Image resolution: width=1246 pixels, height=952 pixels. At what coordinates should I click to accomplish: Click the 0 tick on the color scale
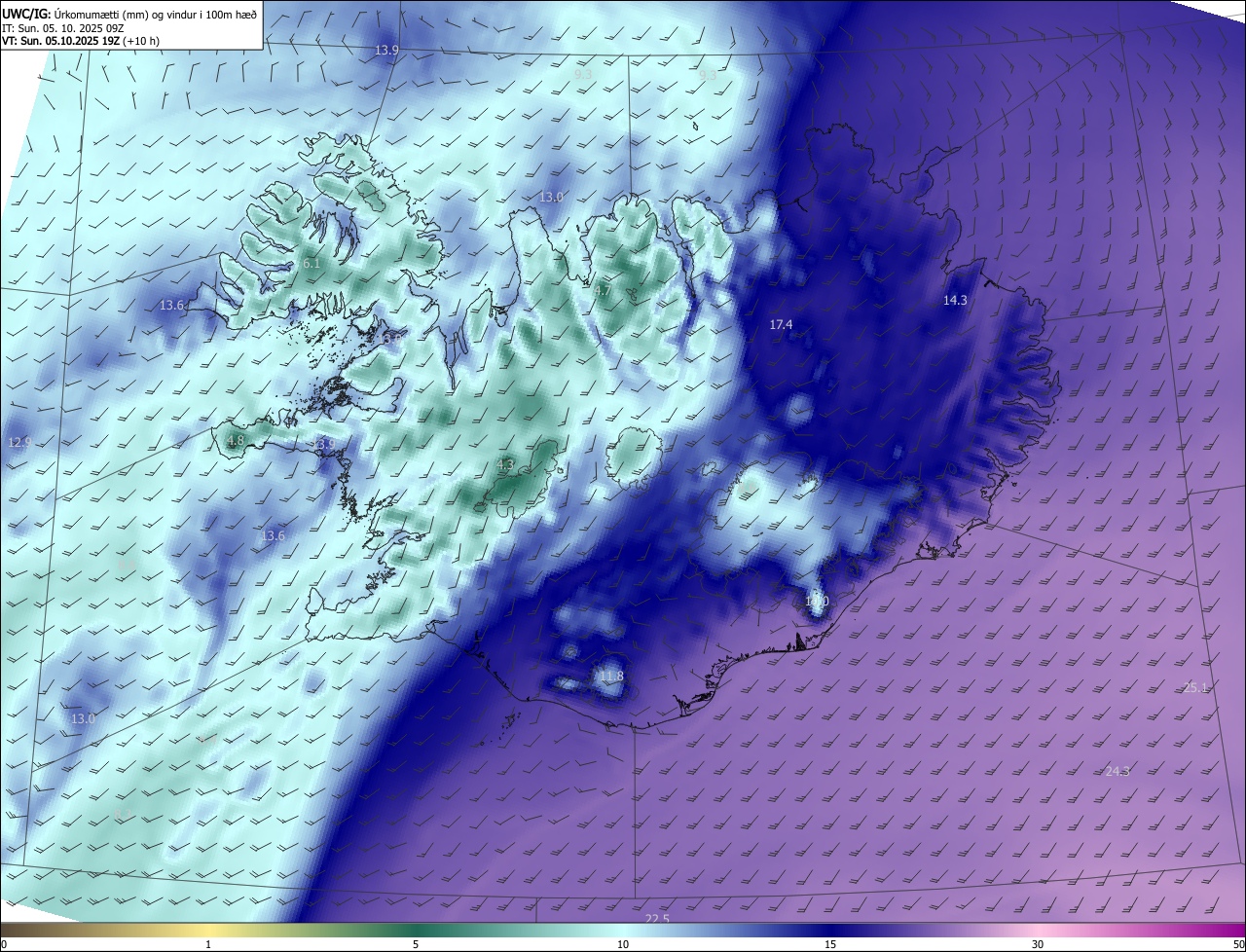(x=4, y=944)
